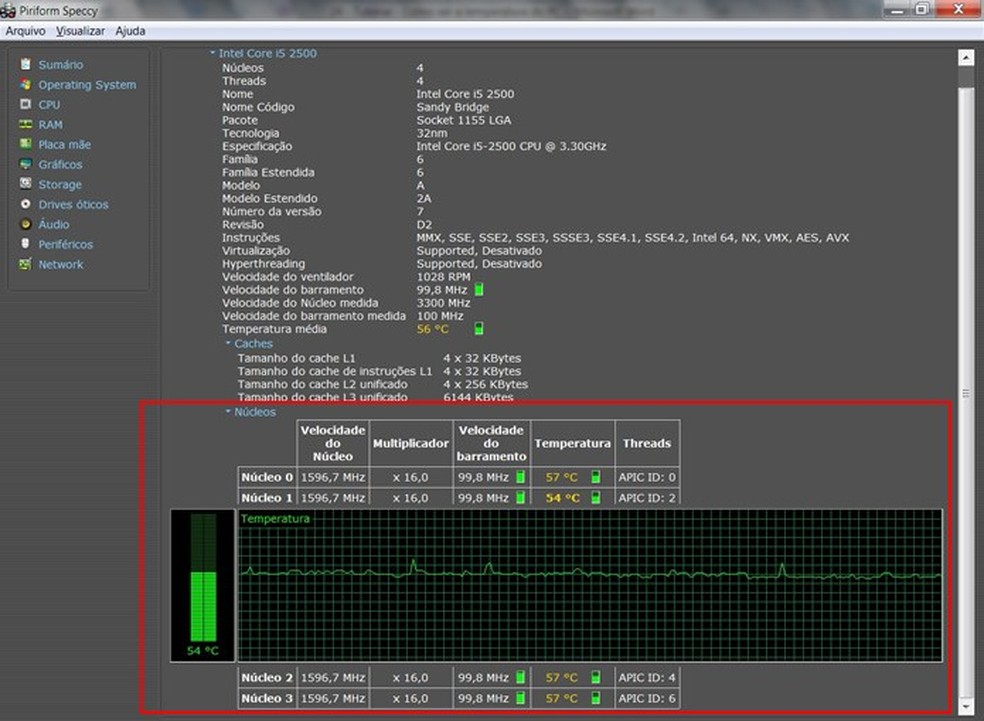This screenshot has width=984, height=721.
Task: Open the Operating System section icon
Action: (26, 85)
